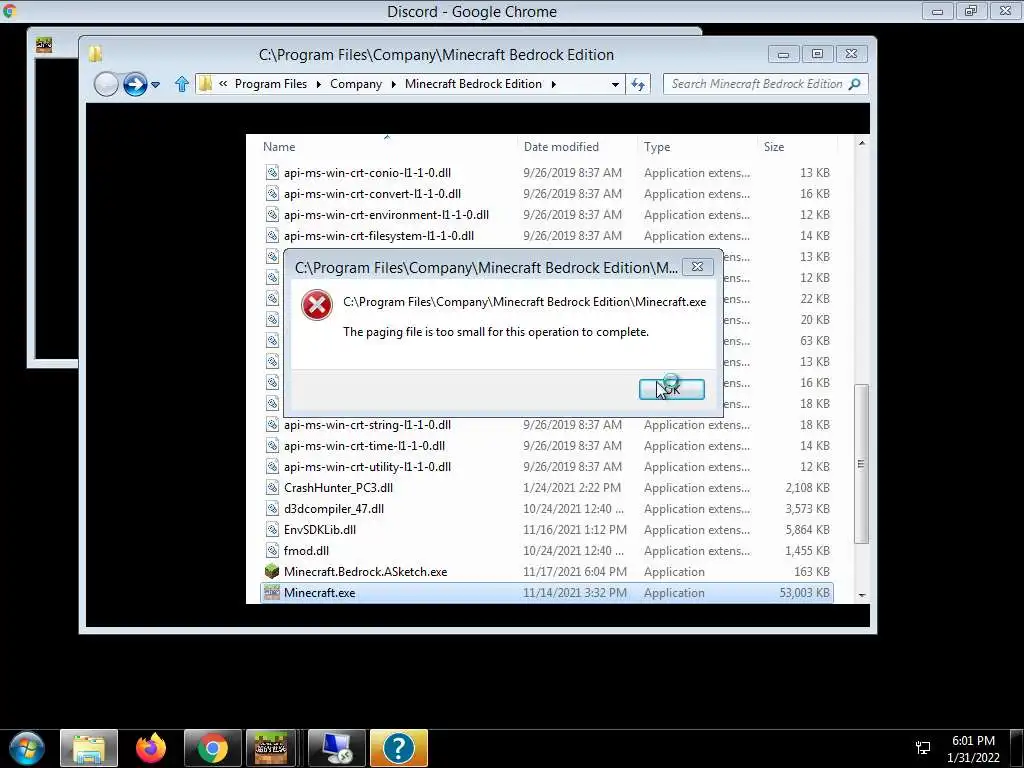Click the file list scroll down arrow

(861, 595)
